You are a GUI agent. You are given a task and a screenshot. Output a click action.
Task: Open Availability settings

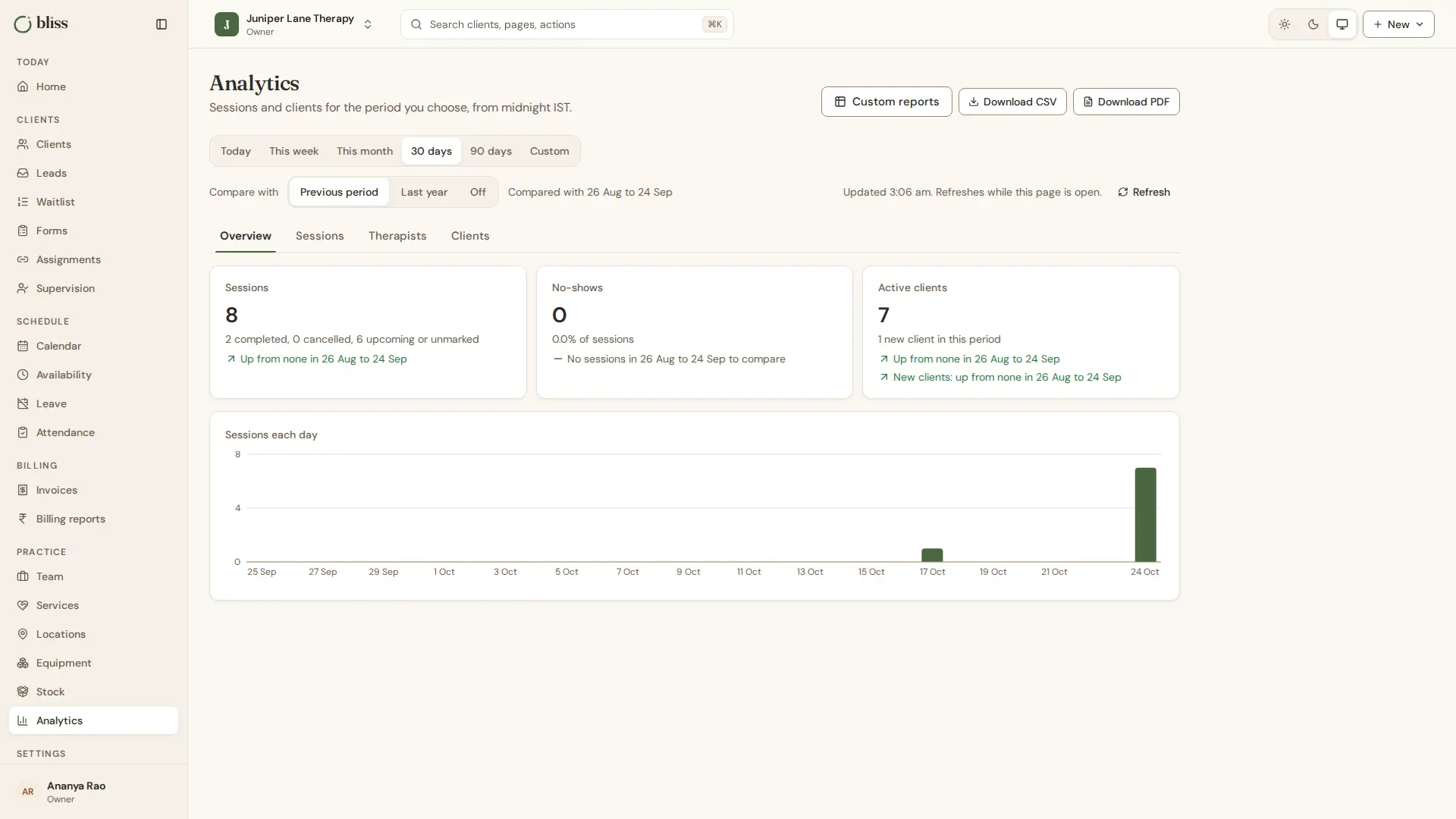point(93,375)
